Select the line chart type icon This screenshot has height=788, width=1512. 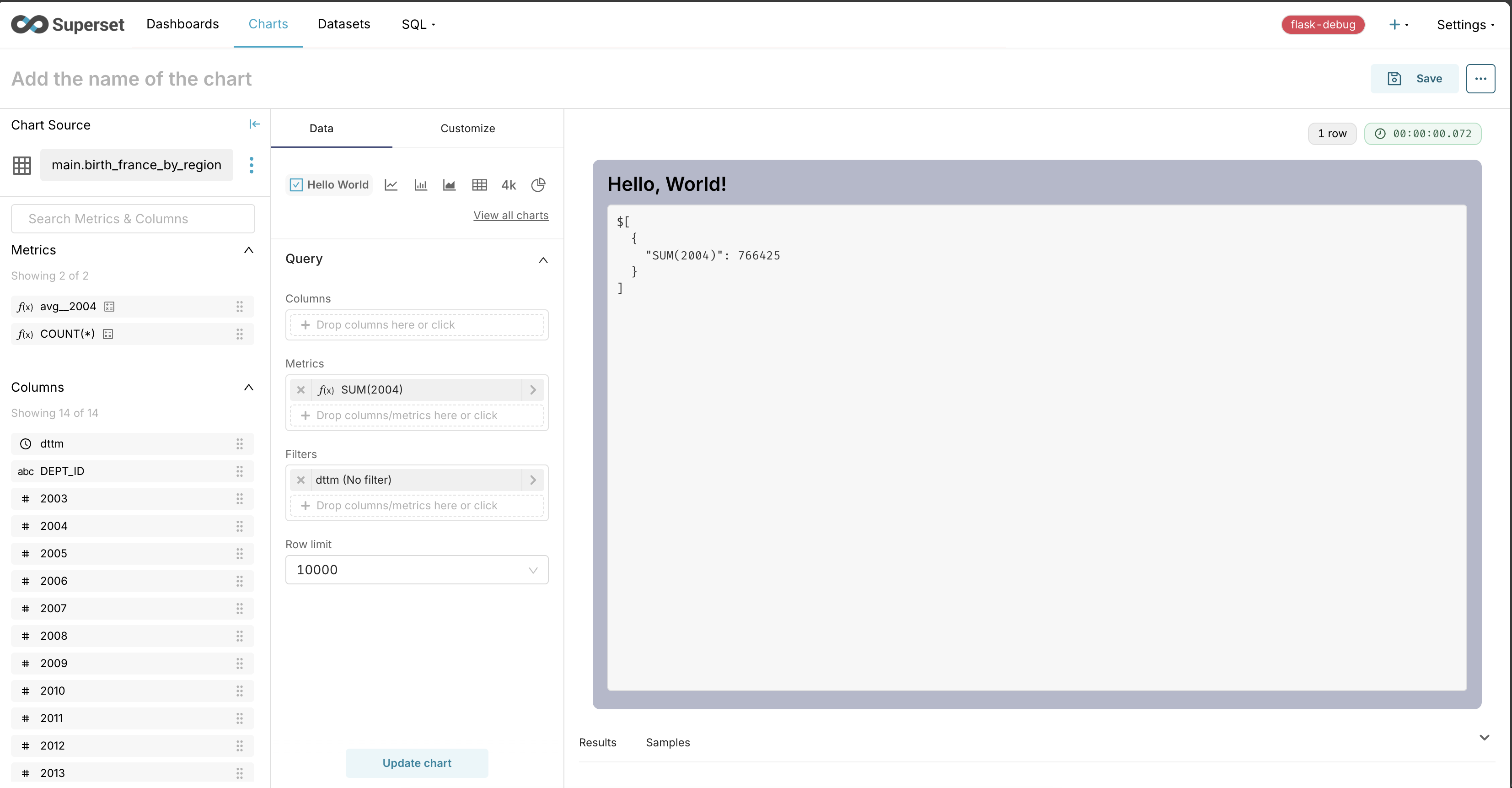391,185
